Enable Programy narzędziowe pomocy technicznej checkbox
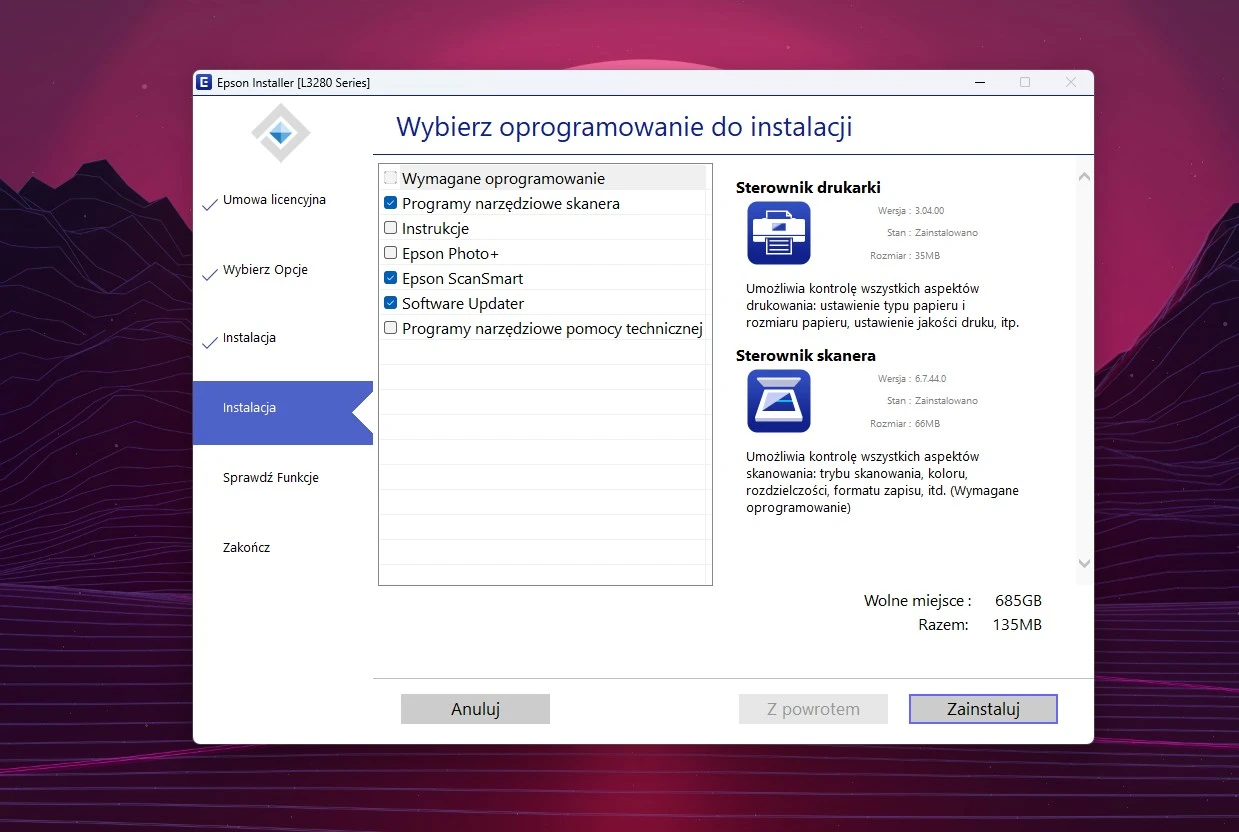This screenshot has height=832, width=1239. [391, 328]
